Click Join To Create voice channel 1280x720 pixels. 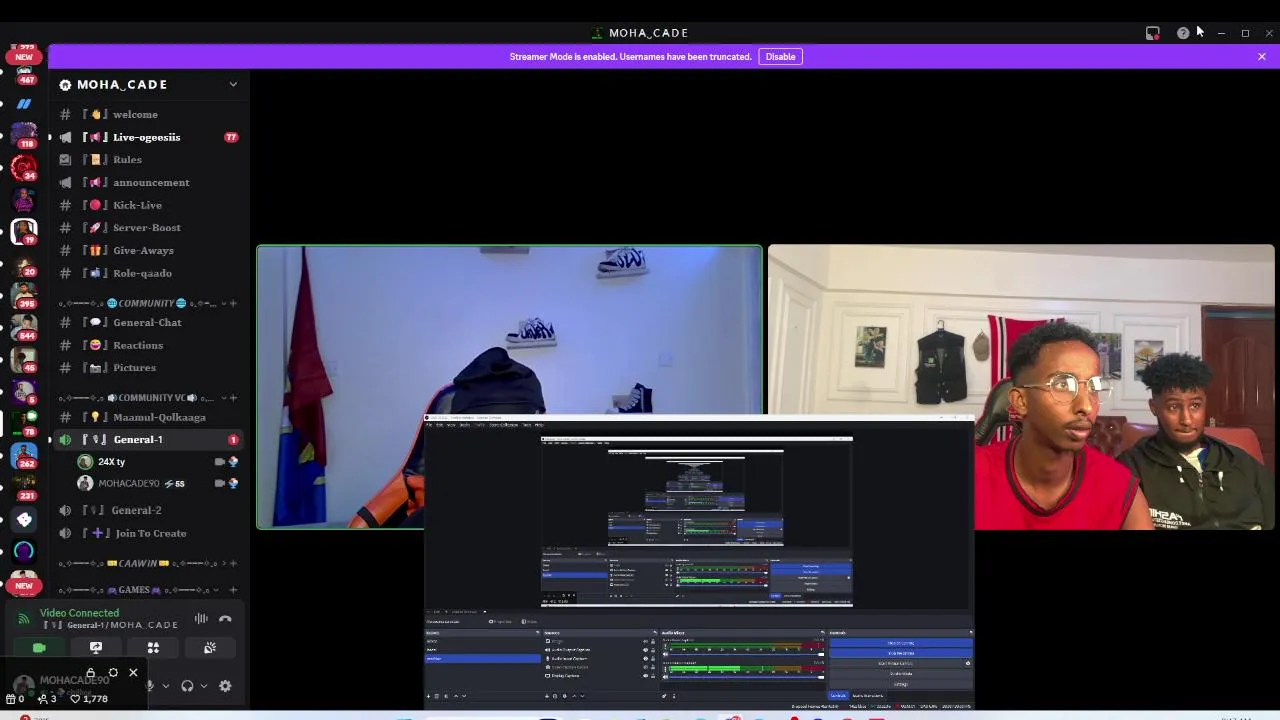pyautogui.click(x=150, y=533)
